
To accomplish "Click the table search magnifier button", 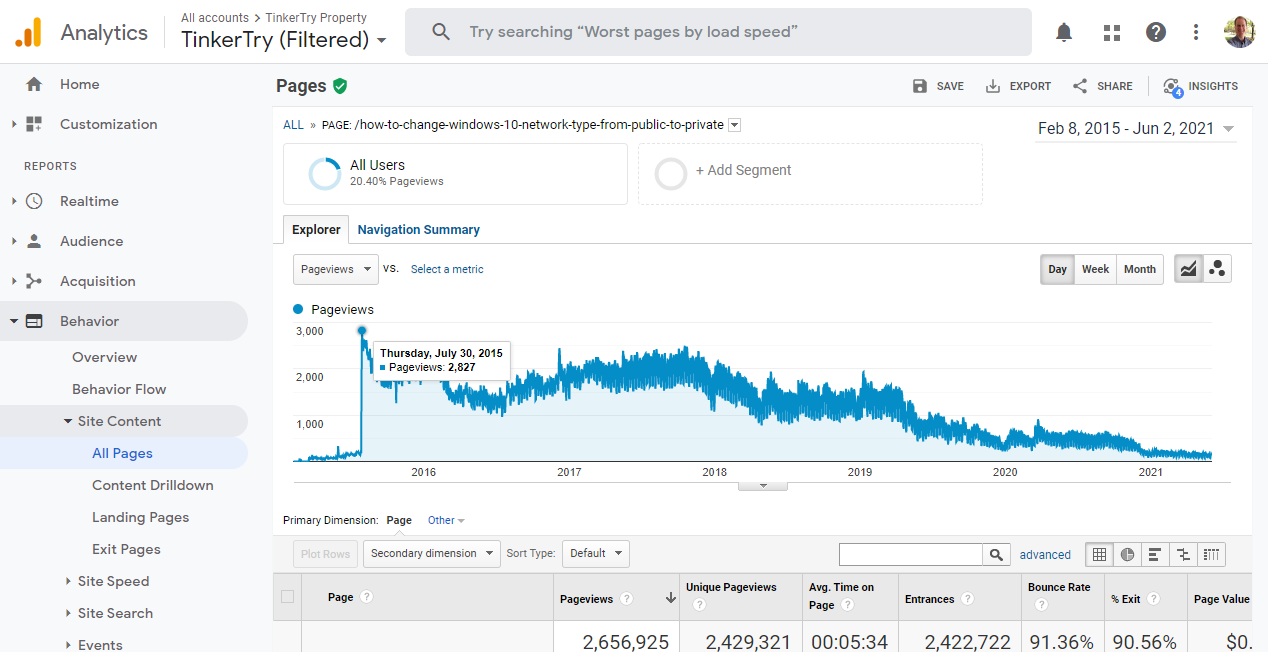I will 996,554.
